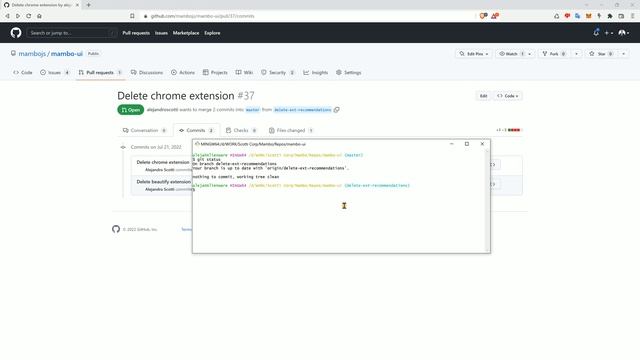Open Issues in GitHub top navigation

click(161, 33)
